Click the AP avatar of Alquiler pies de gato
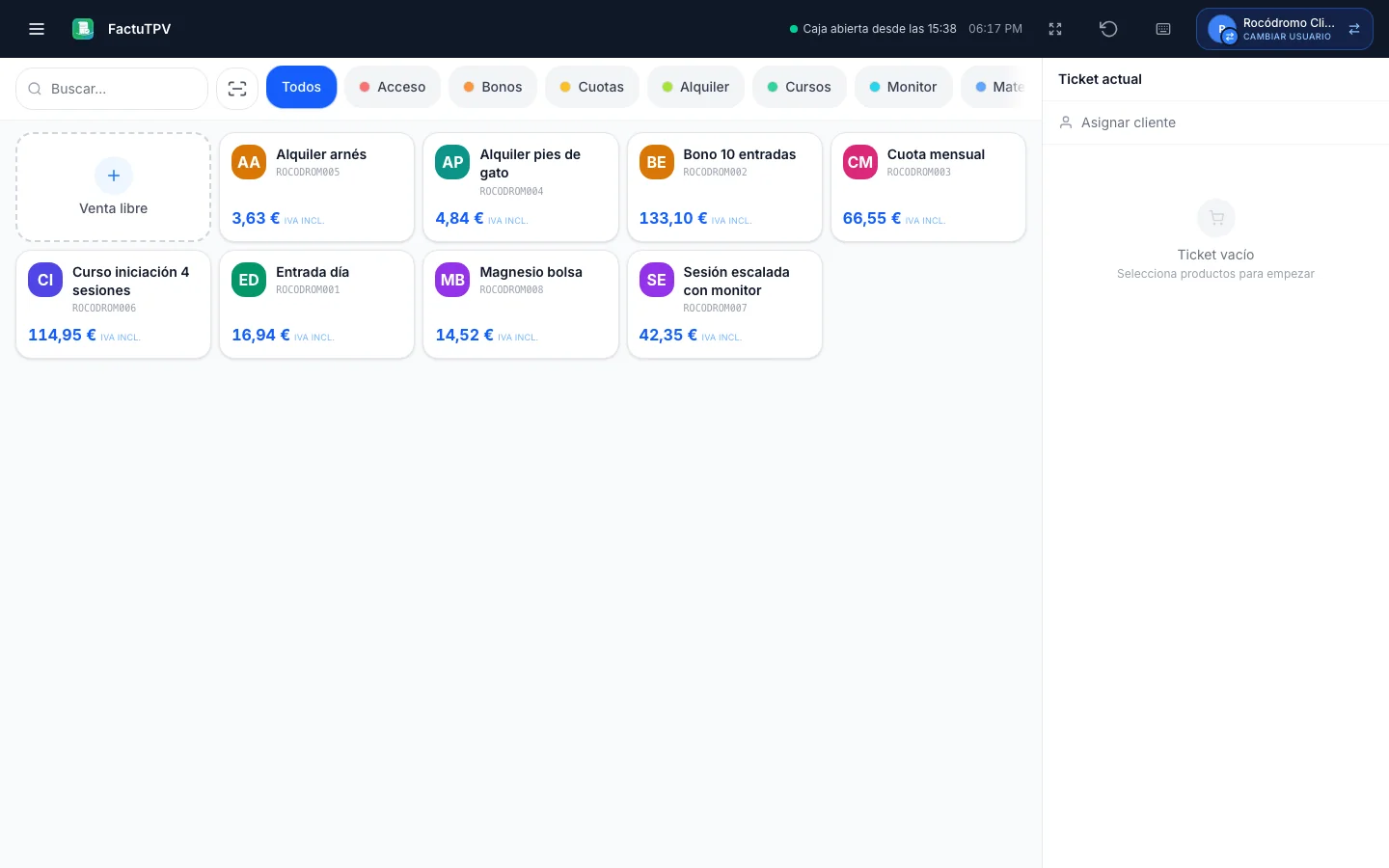This screenshot has height=868, width=1389. pos(452,162)
